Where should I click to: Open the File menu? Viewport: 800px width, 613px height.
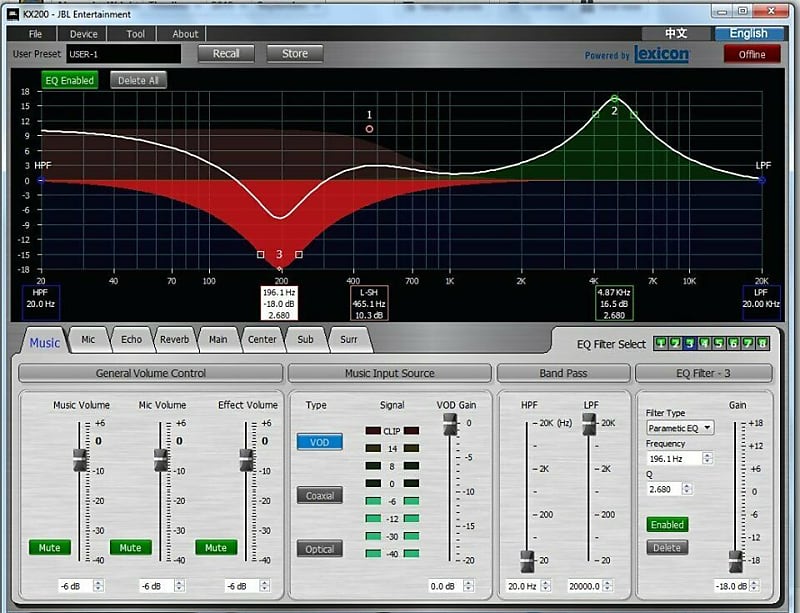(36, 34)
